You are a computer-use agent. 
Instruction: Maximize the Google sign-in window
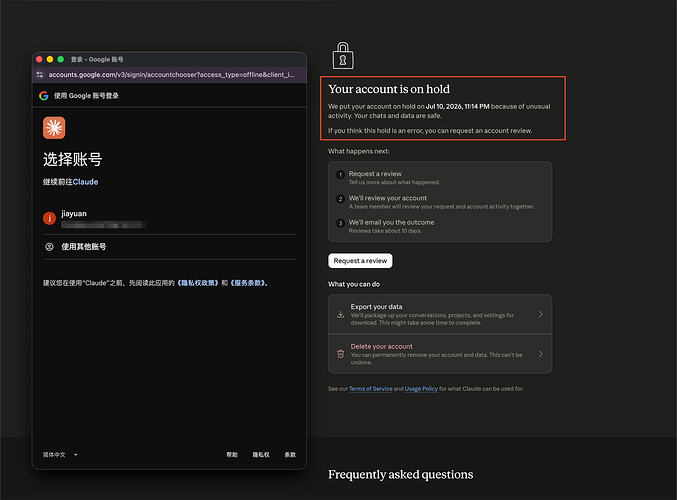pos(60,59)
